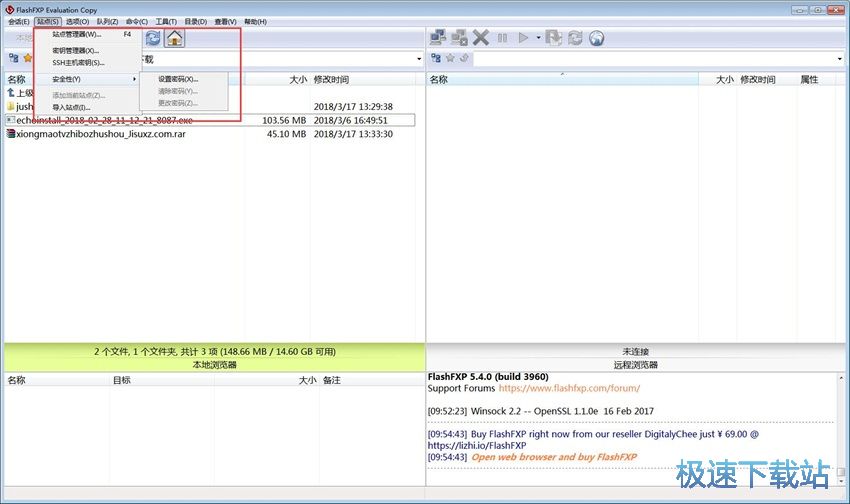Click the remote Connect computers icon
Screen dimensions: 850x504
438,37
